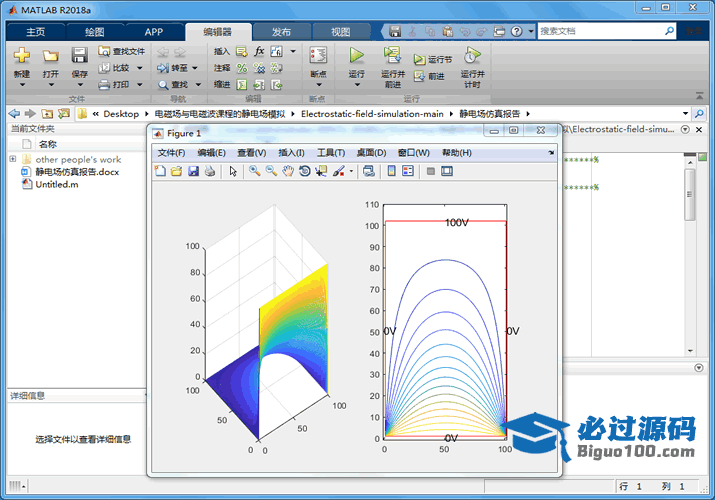Open Figure 1 Edit (编辑) menu
715x500 pixels.
(211, 153)
